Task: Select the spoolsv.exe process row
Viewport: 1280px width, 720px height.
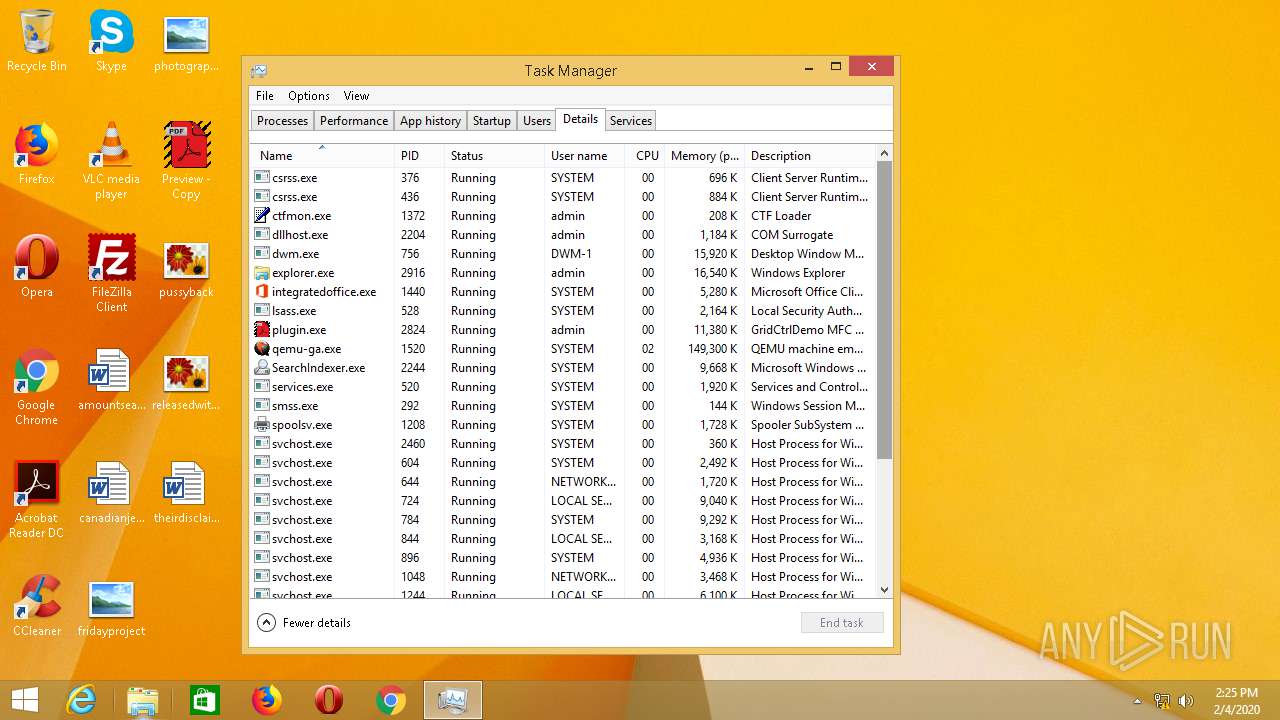Action: click(563, 425)
